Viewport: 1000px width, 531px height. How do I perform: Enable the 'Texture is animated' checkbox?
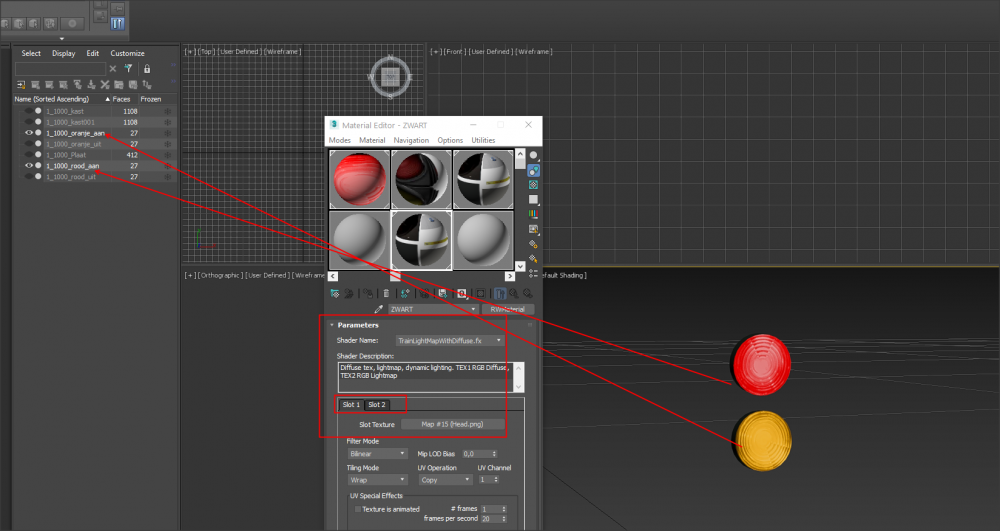pyautogui.click(x=358, y=509)
